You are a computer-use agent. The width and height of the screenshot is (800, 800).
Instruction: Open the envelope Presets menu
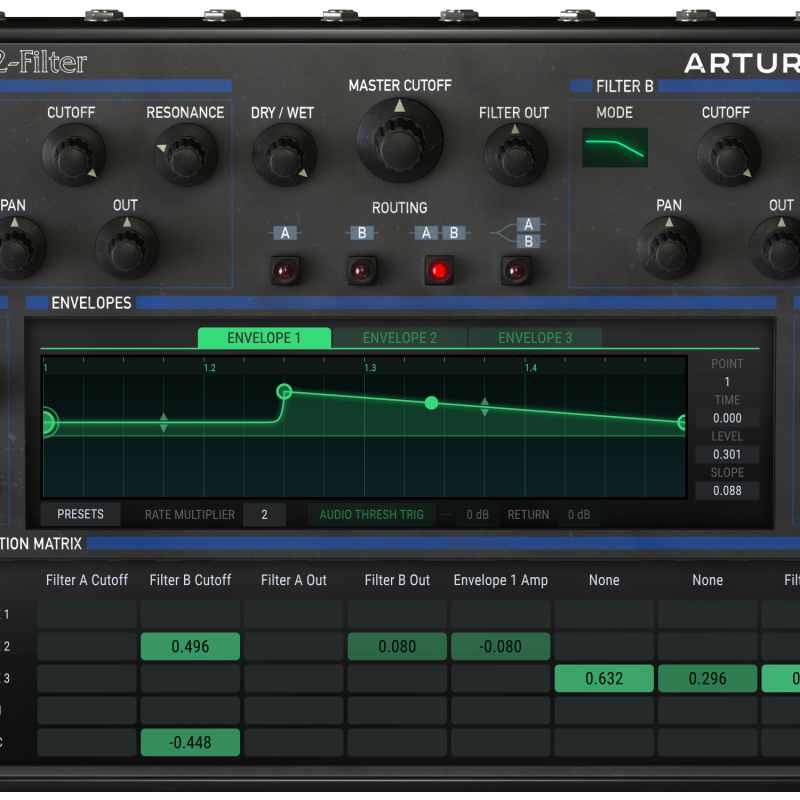81,514
